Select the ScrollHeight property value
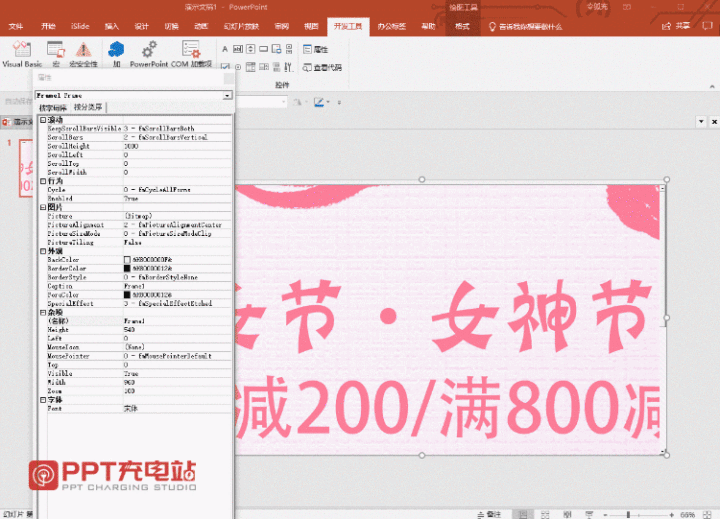The height and width of the screenshot is (519, 720). pos(177,146)
